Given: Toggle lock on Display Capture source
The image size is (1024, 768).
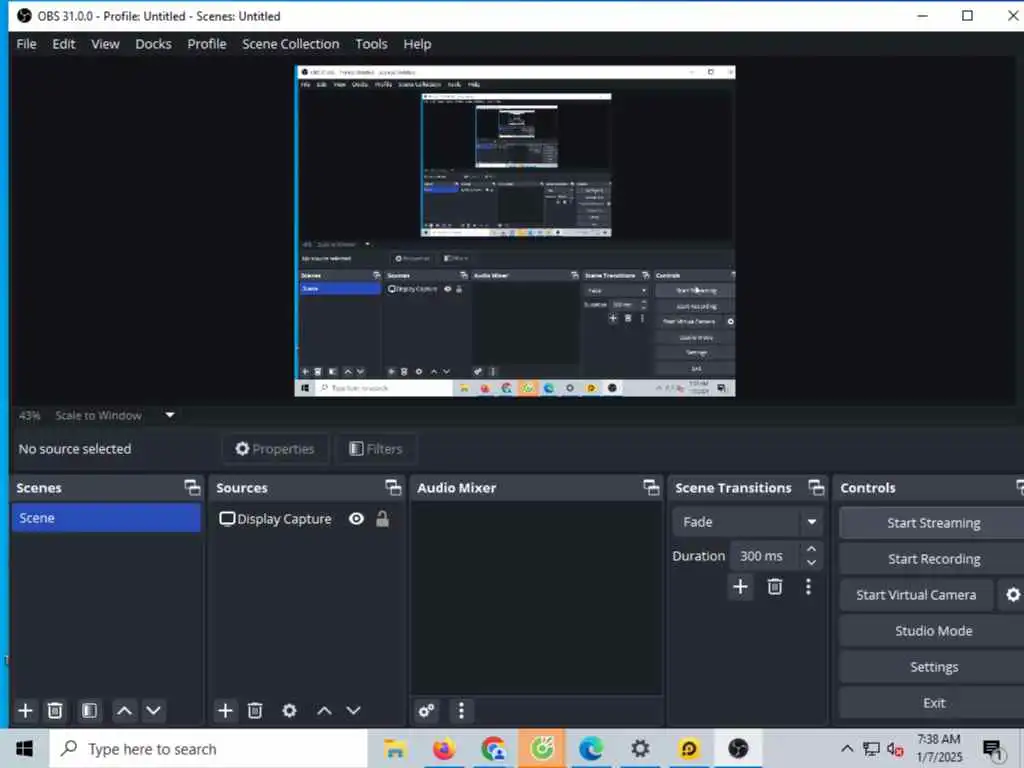Looking at the screenshot, I should [x=383, y=519].
